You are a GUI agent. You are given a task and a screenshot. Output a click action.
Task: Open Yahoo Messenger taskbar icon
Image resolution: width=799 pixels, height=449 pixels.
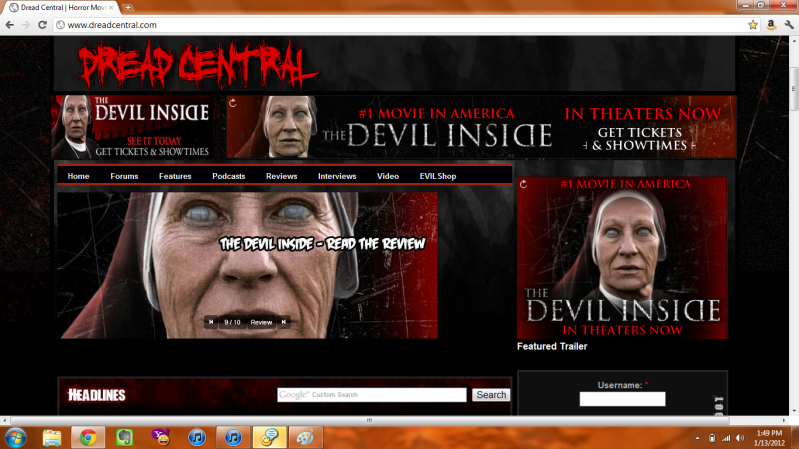coord(161,438)
